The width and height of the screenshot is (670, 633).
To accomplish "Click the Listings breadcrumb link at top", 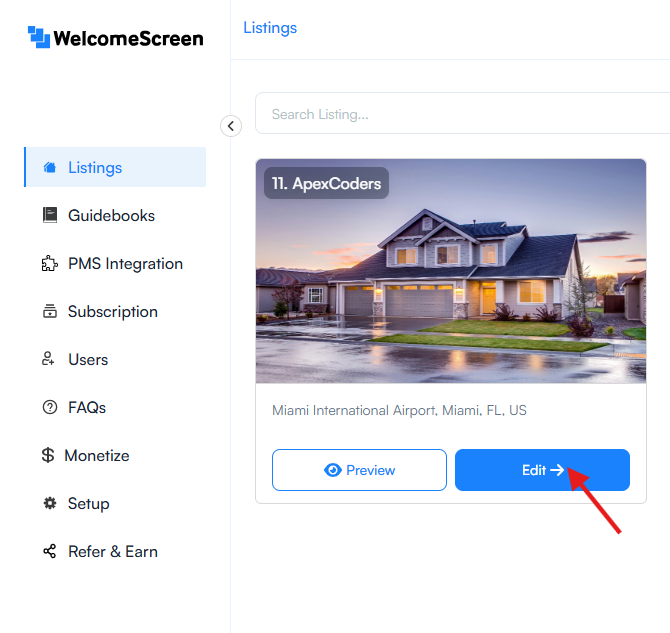I will click(270, 28).
